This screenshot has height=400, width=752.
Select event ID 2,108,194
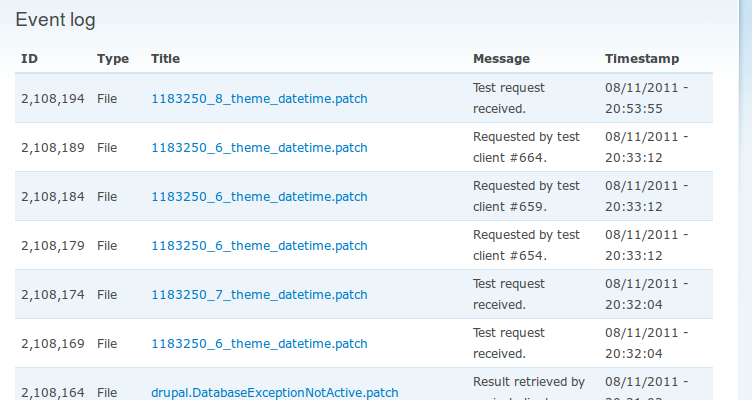[53, 99]
